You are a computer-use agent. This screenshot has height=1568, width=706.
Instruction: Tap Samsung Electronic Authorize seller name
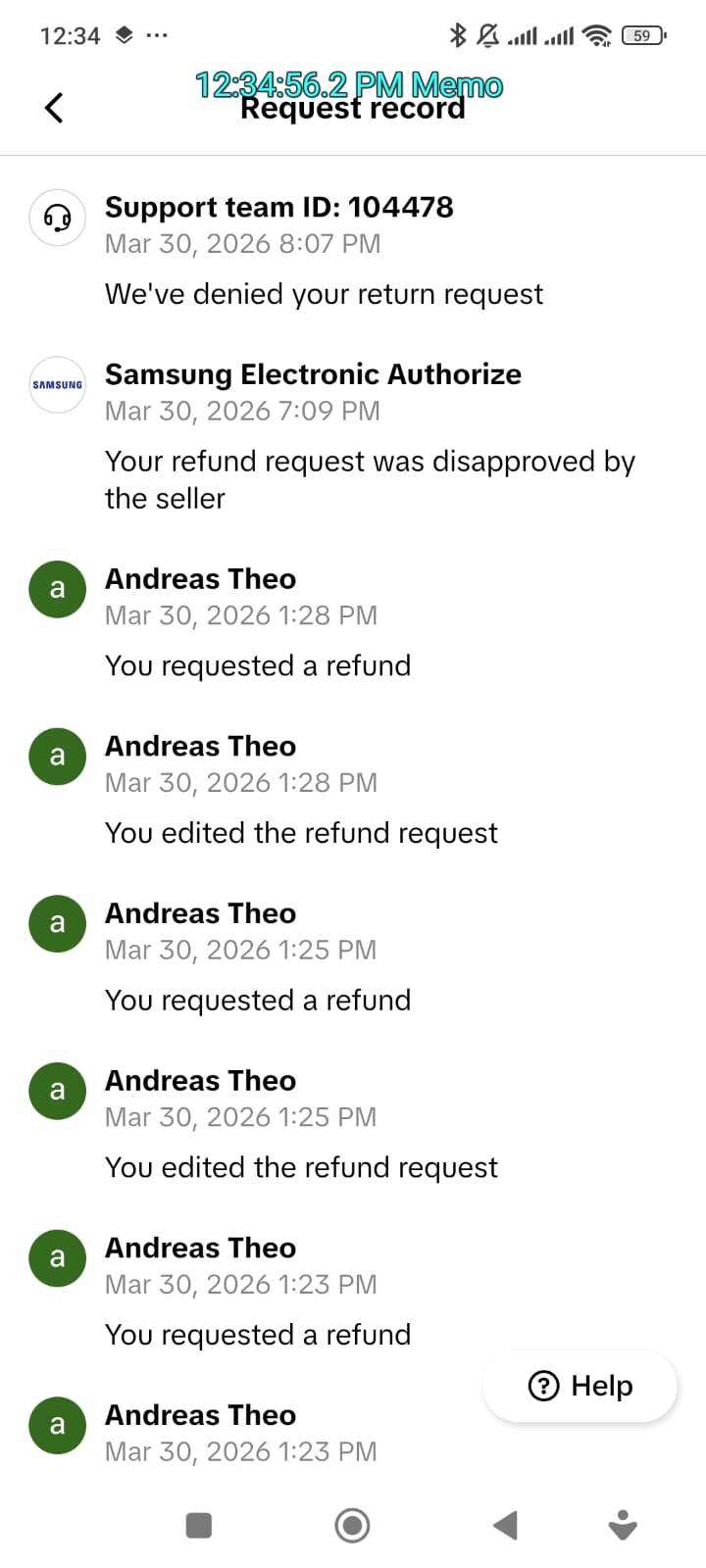[x=313, y=374]
